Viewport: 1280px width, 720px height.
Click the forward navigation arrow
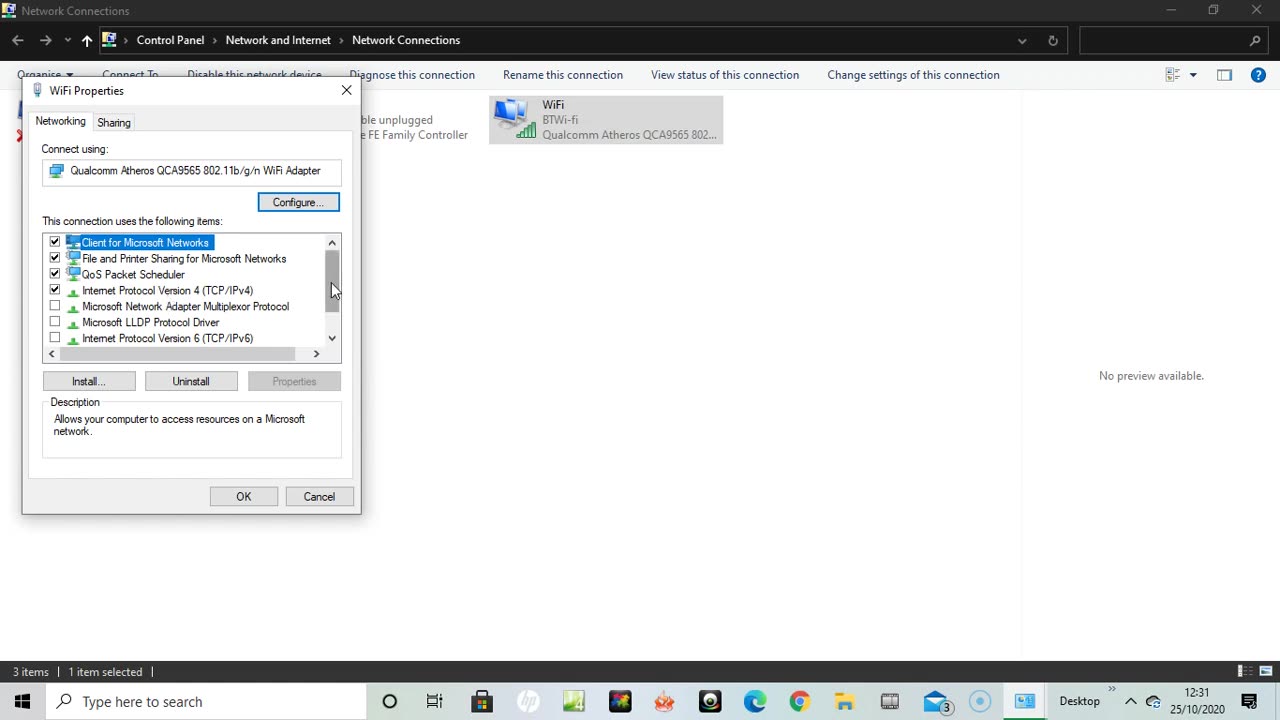pyautogui.click(x=45, y=41)
